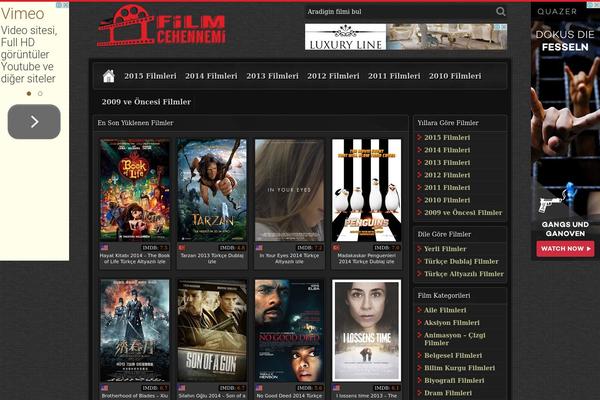The image size is (600, 400).
Task: Open the 'I lossens time' poster
Action: (367, 330)
